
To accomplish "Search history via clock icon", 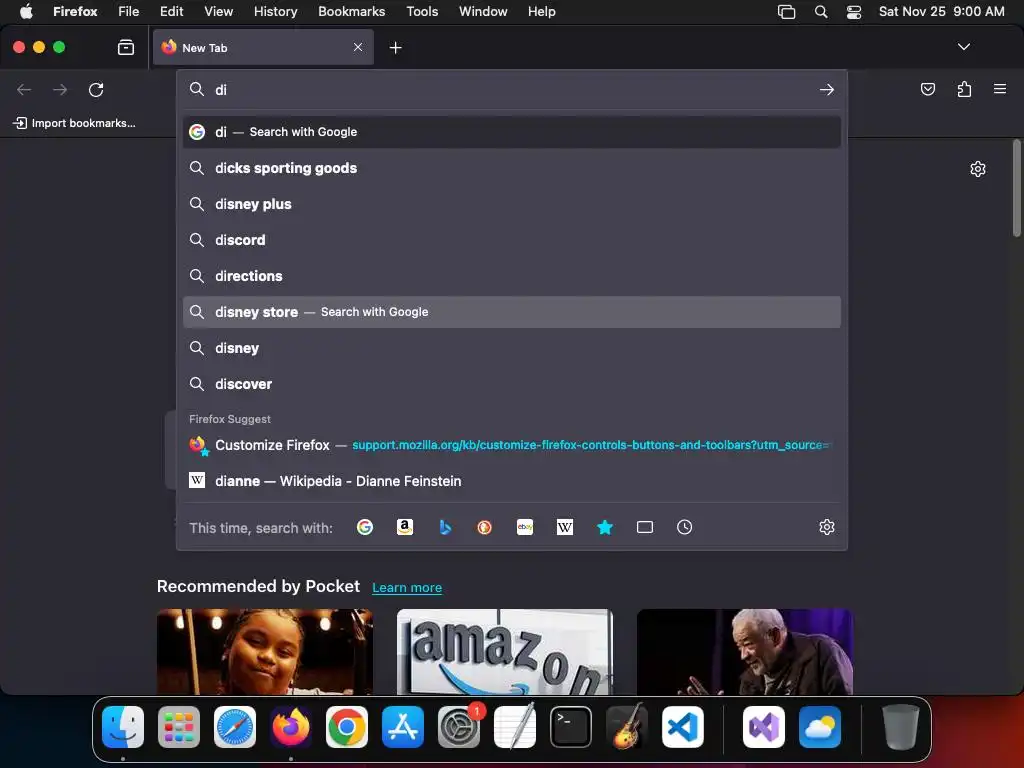I will point(684,527).
